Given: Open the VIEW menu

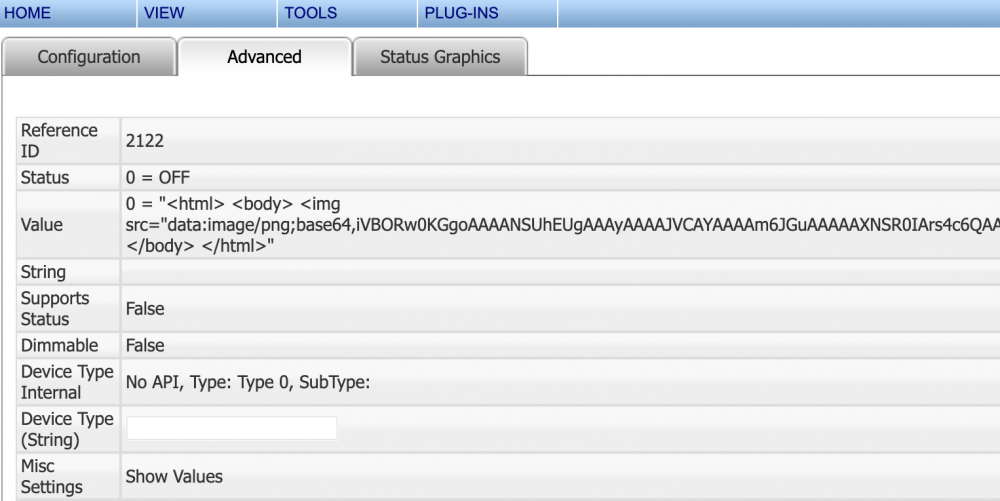Looking at the screenshot, I should (x=164, y=13).
